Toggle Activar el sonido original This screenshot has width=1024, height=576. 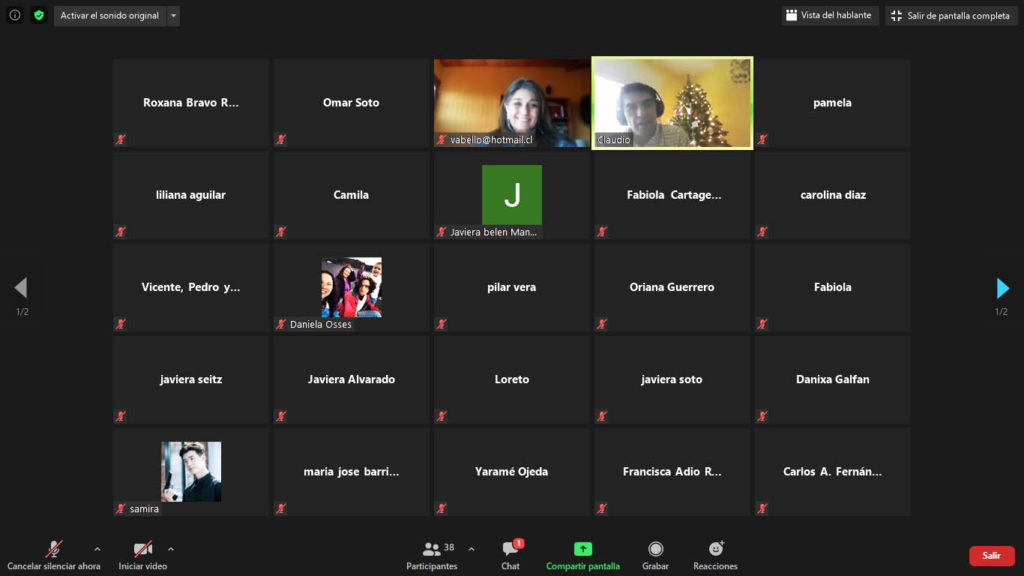[x=109, y=16]
